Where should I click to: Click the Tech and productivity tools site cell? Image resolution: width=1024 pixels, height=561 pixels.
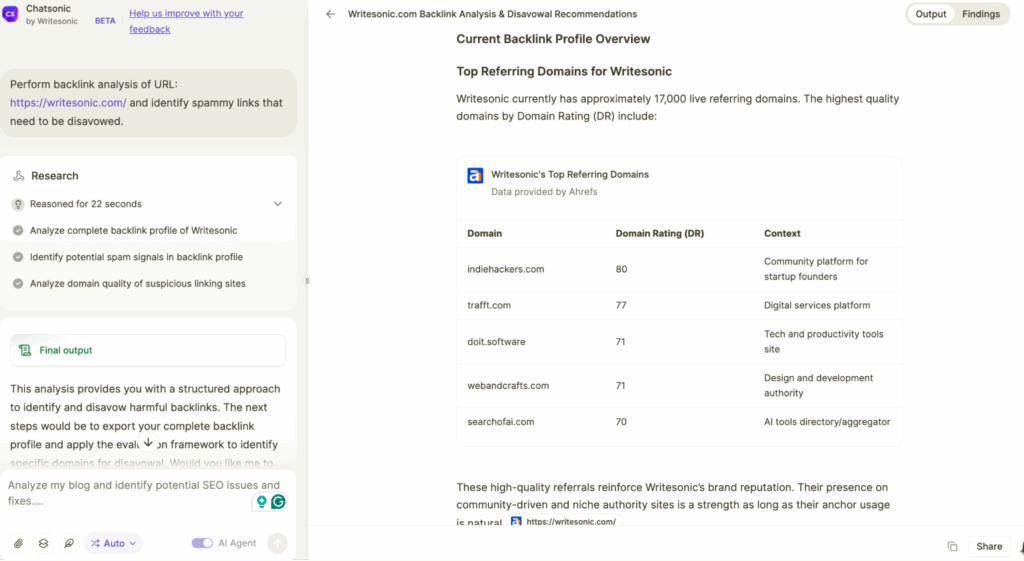pyautogui.click(x=824, y=342)
